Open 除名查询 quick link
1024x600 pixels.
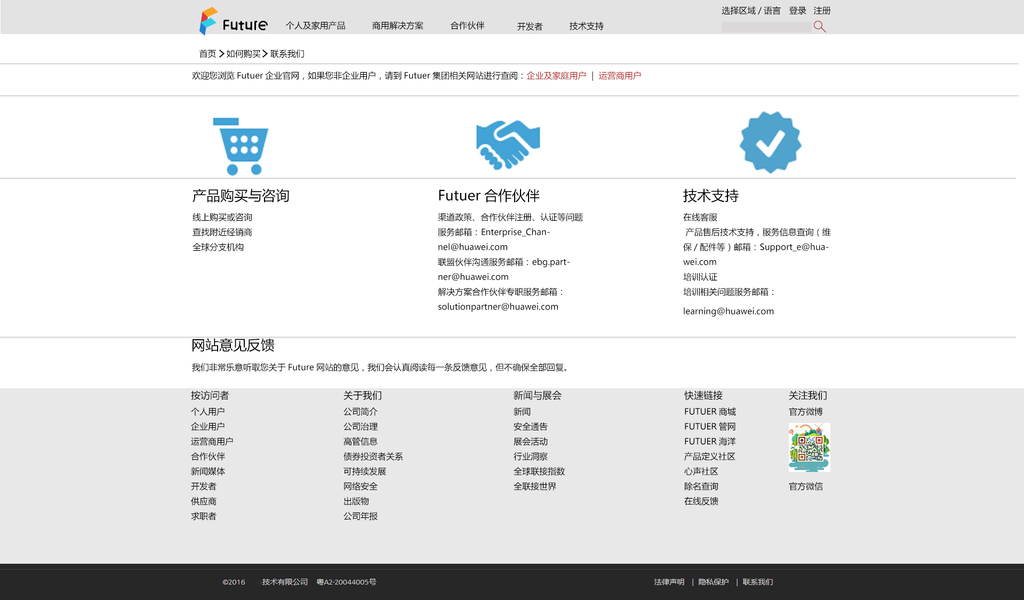pos(701,486)
